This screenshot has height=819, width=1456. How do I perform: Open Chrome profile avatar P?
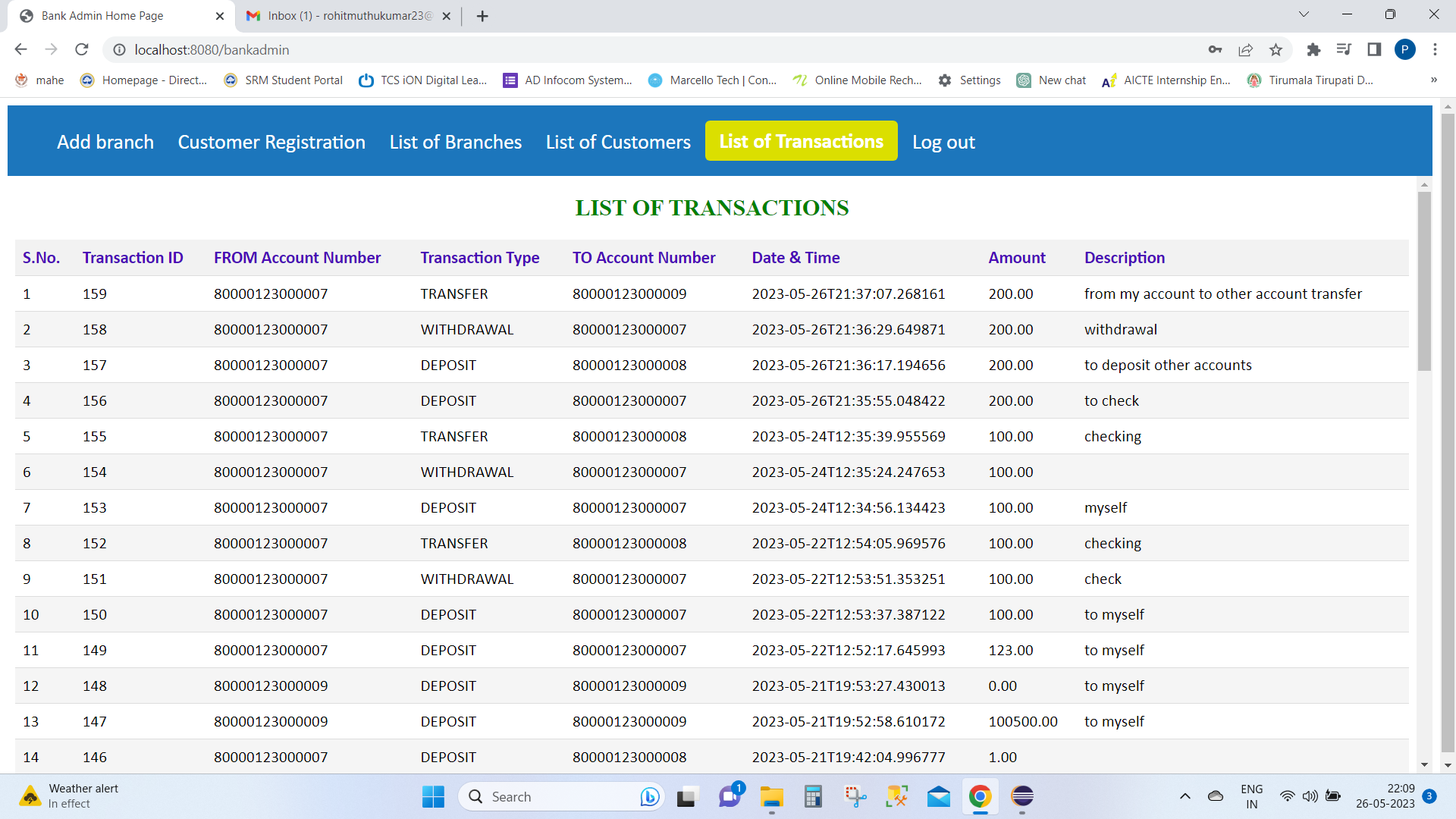point(1405,49)
